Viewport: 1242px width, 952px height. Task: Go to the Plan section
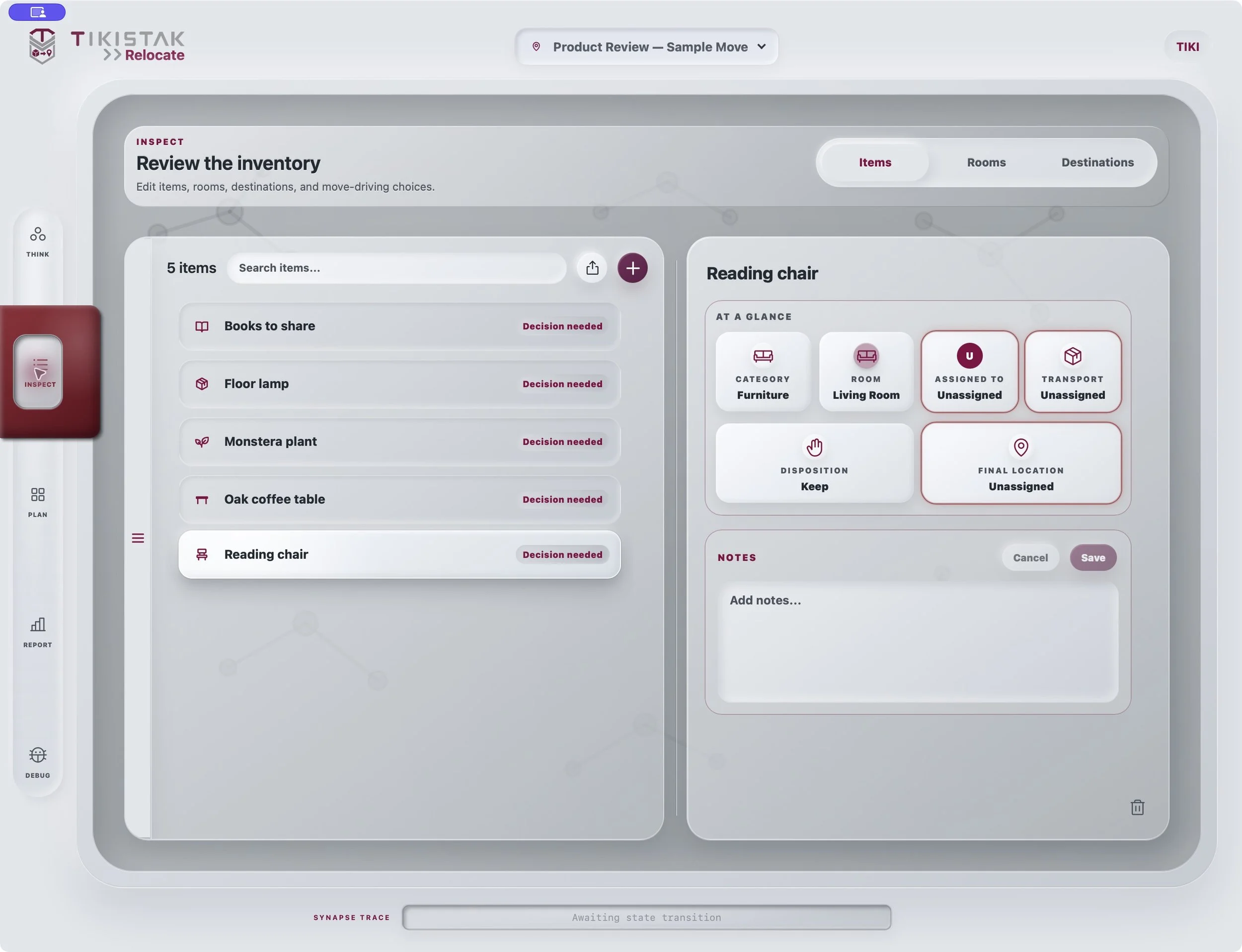[37, 502]
